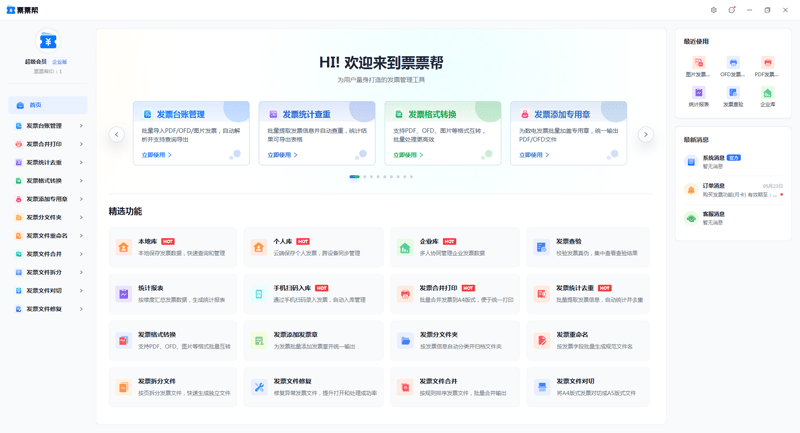
Task: Open the 发票添加发票章 stamp icon
Action: tap(259, 341)
